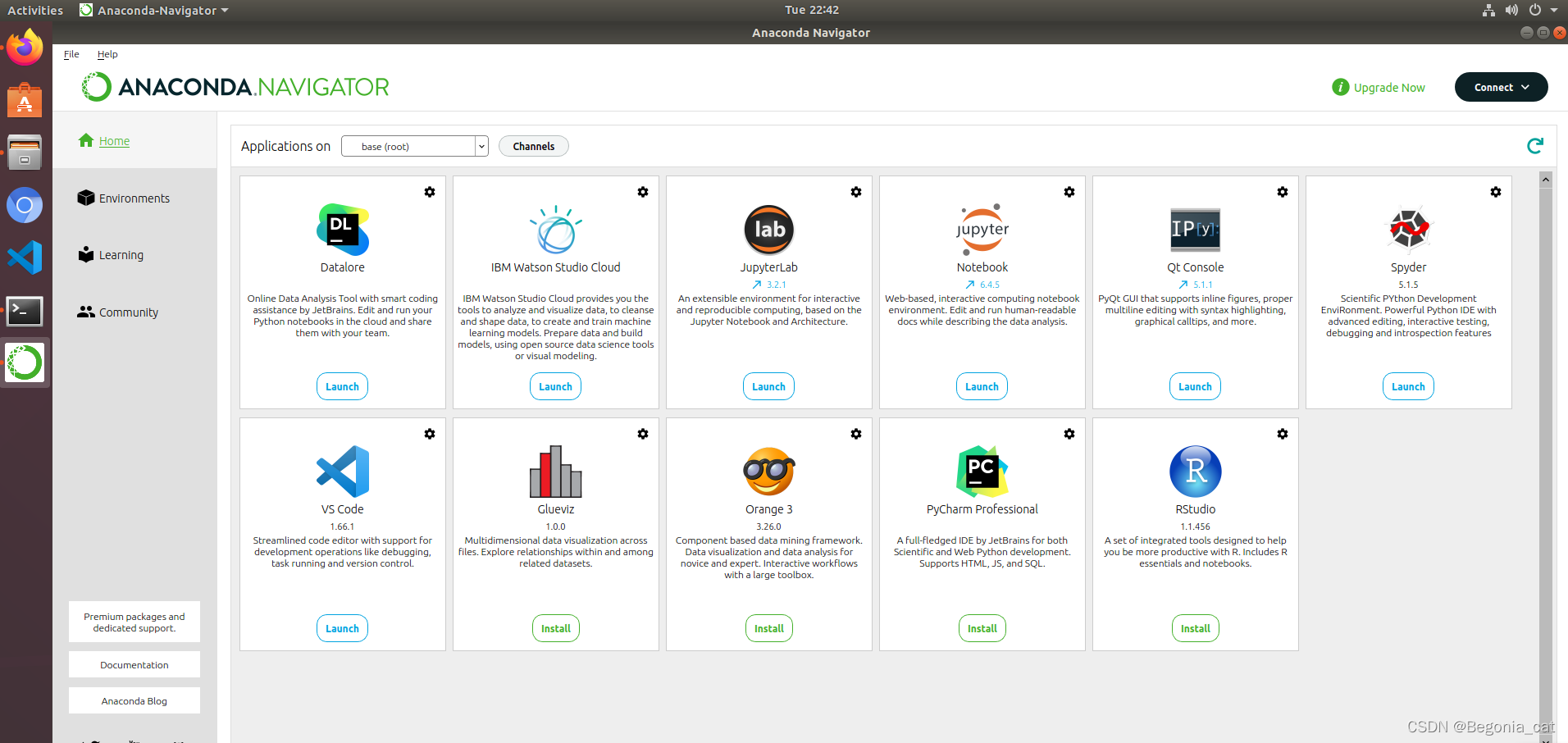
Task: Open the volume indicator in top bar
Action: click(1511, 10)
